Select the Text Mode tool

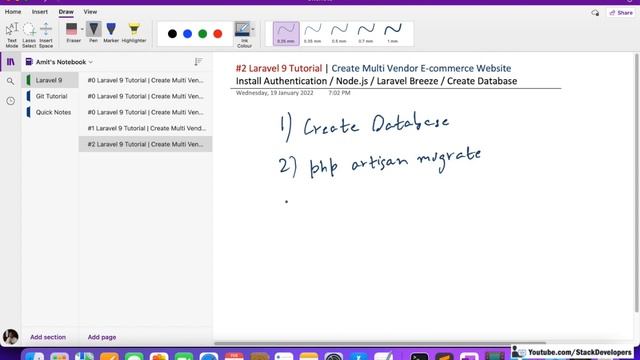[12, 35]
